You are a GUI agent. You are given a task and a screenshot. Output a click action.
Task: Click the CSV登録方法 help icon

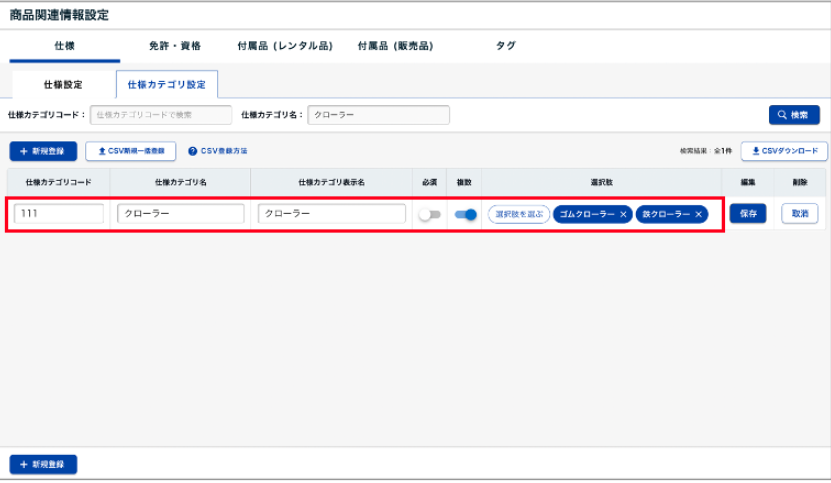[x=193, y=151]
